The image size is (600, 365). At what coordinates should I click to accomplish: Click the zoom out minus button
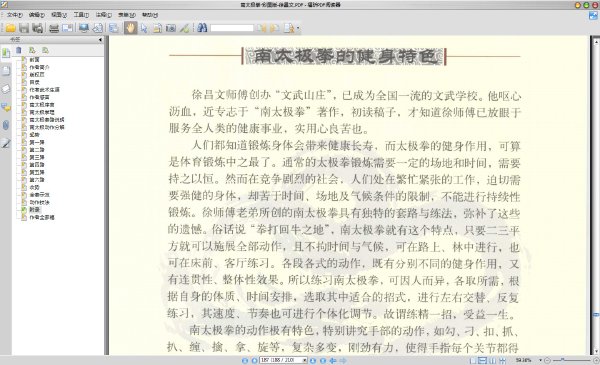[x=547, y=360]
